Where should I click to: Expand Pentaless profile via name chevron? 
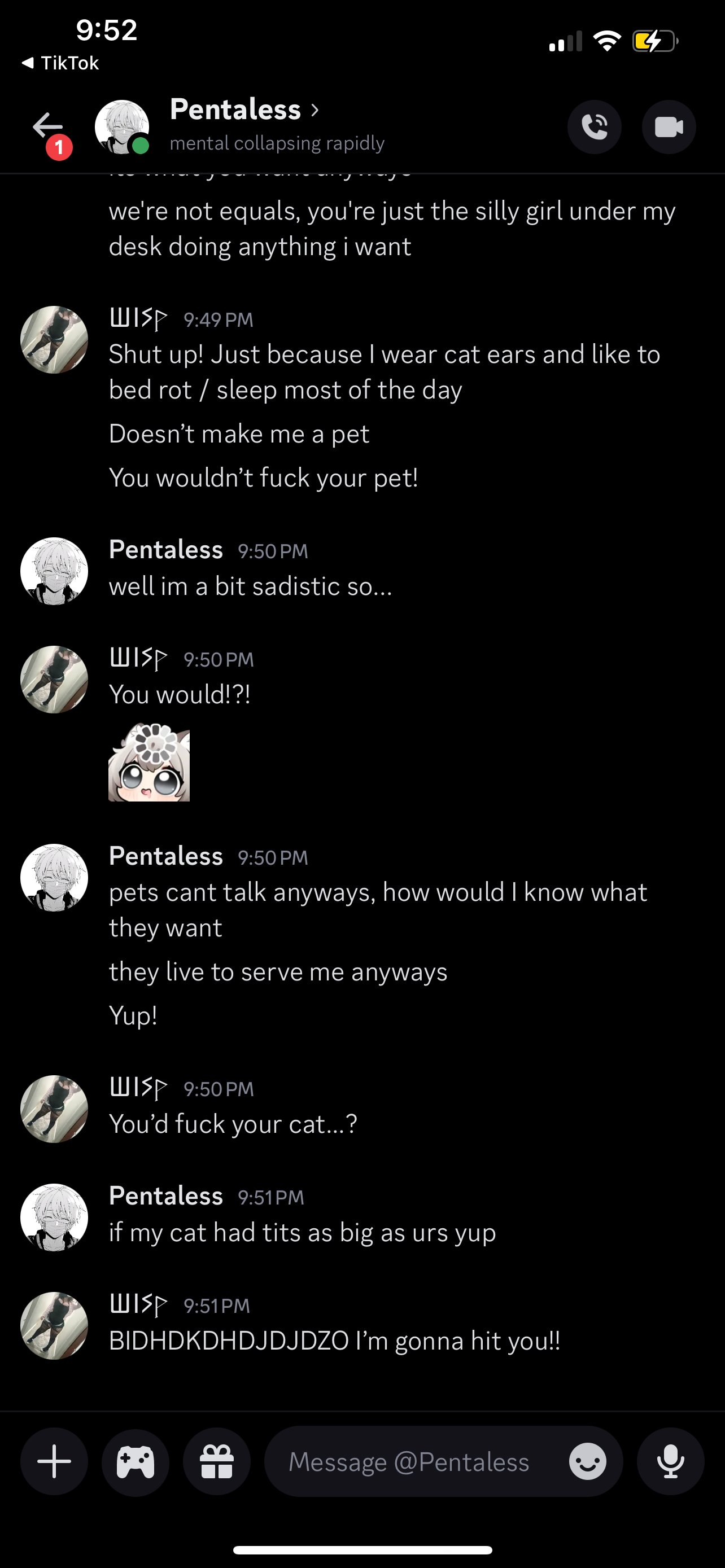315,110
